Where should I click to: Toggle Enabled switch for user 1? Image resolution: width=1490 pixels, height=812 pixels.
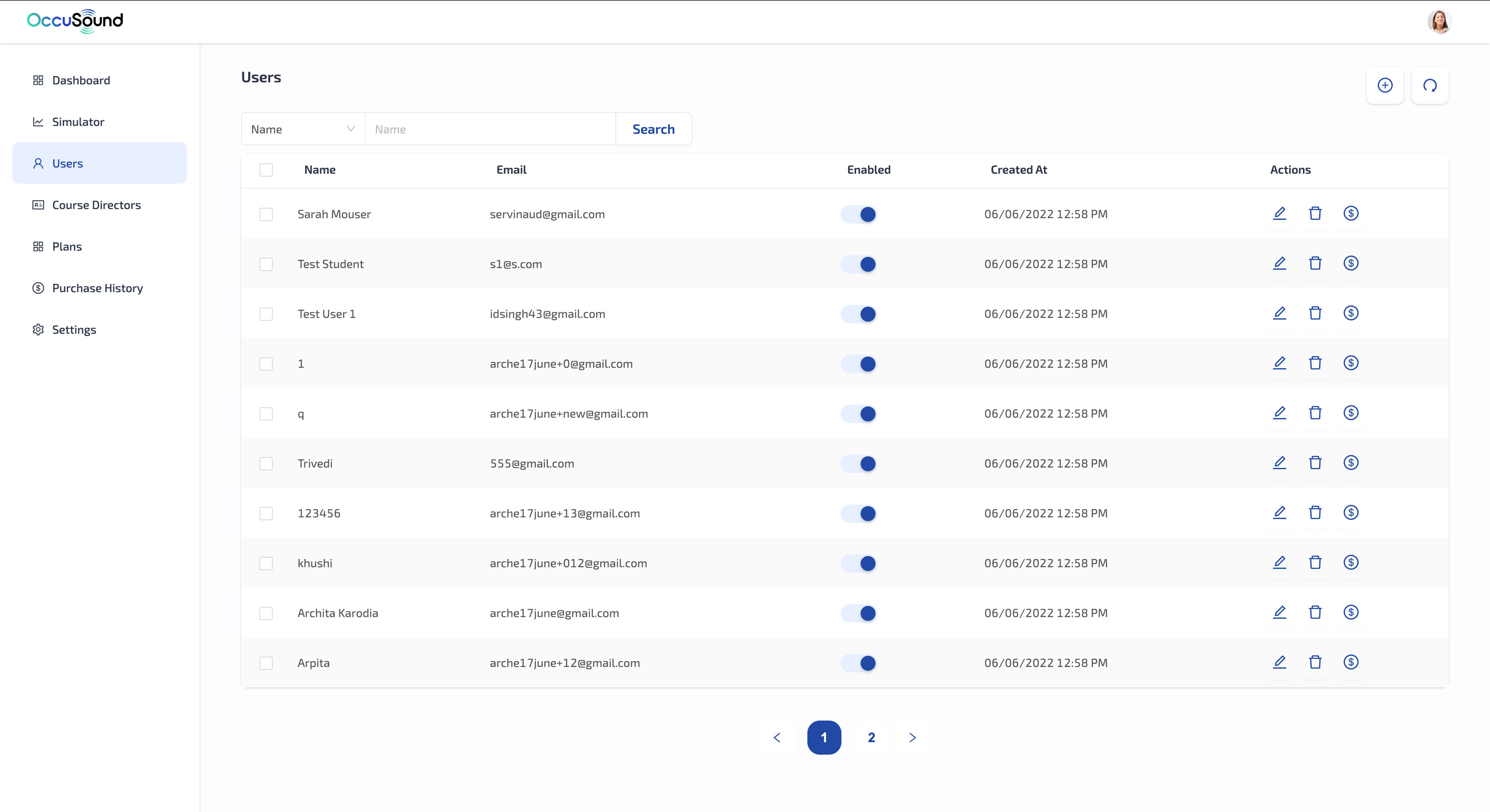pyautogui.click(x=858, y=364)
